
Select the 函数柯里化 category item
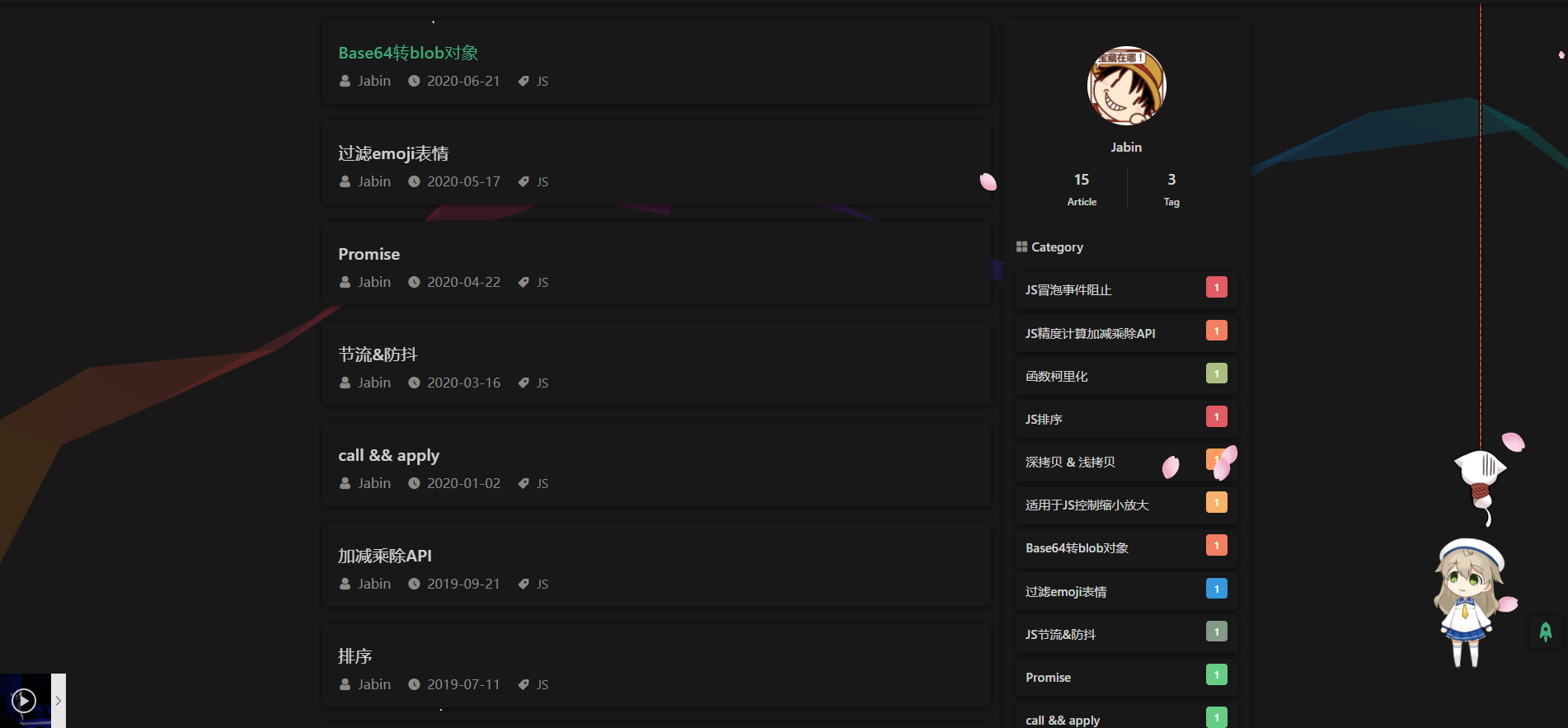tap(1126, 376)
